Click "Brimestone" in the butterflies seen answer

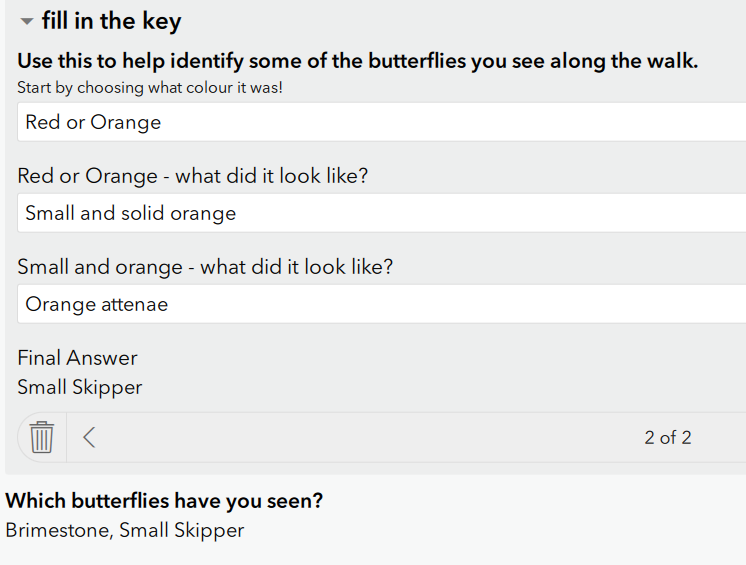point(55,530)
